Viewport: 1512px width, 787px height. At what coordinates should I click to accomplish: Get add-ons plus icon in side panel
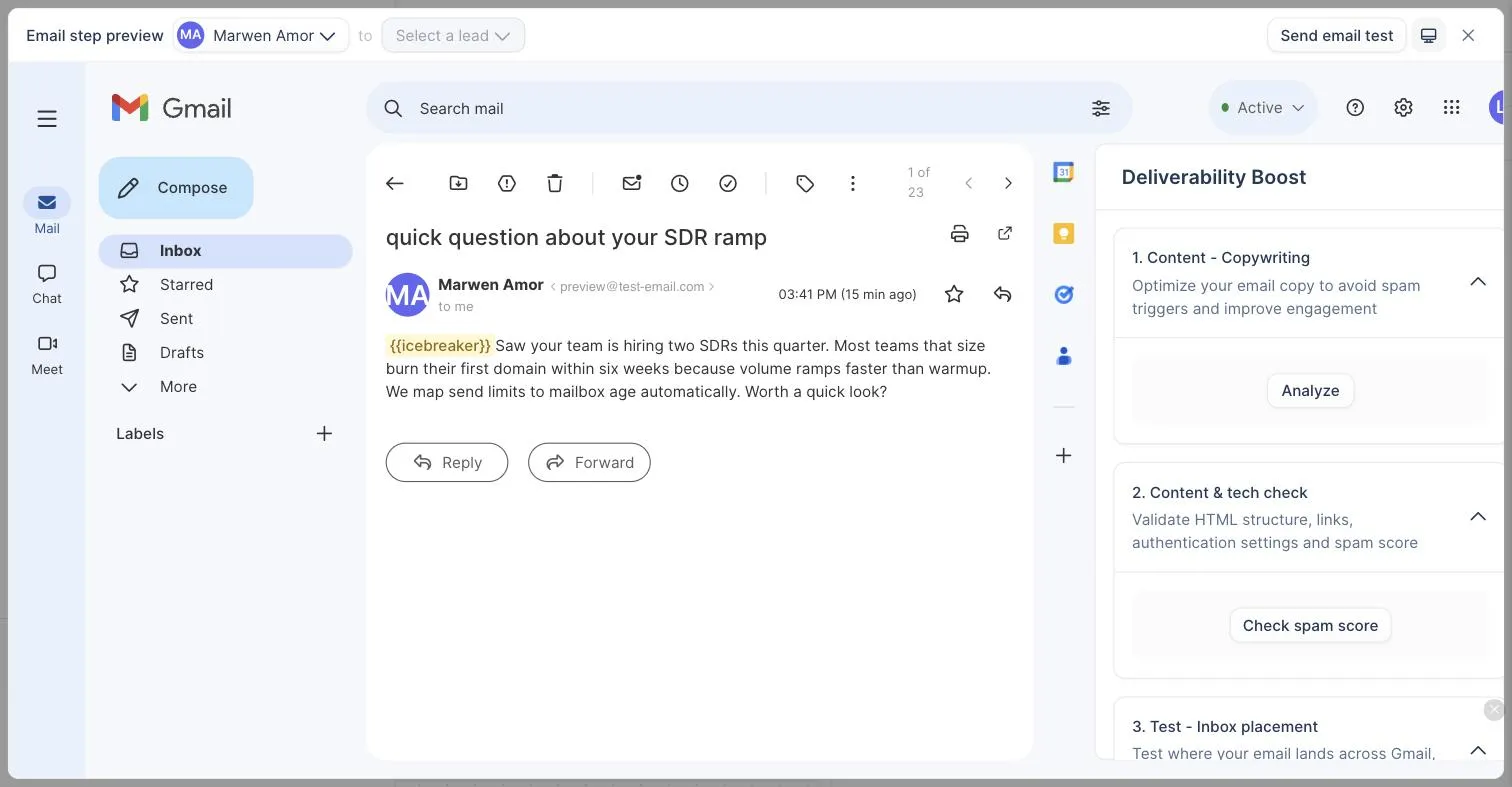click(1064, 455)
